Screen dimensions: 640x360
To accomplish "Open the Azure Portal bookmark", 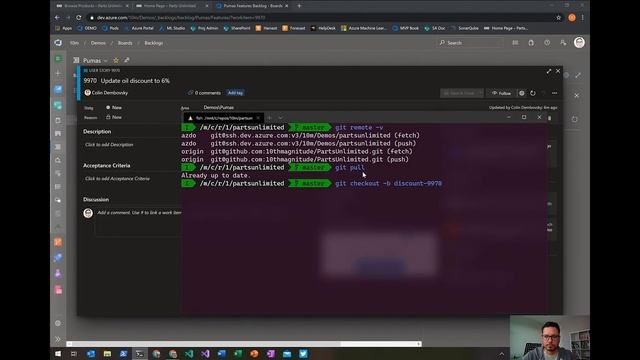I will [x=139, y=28].
